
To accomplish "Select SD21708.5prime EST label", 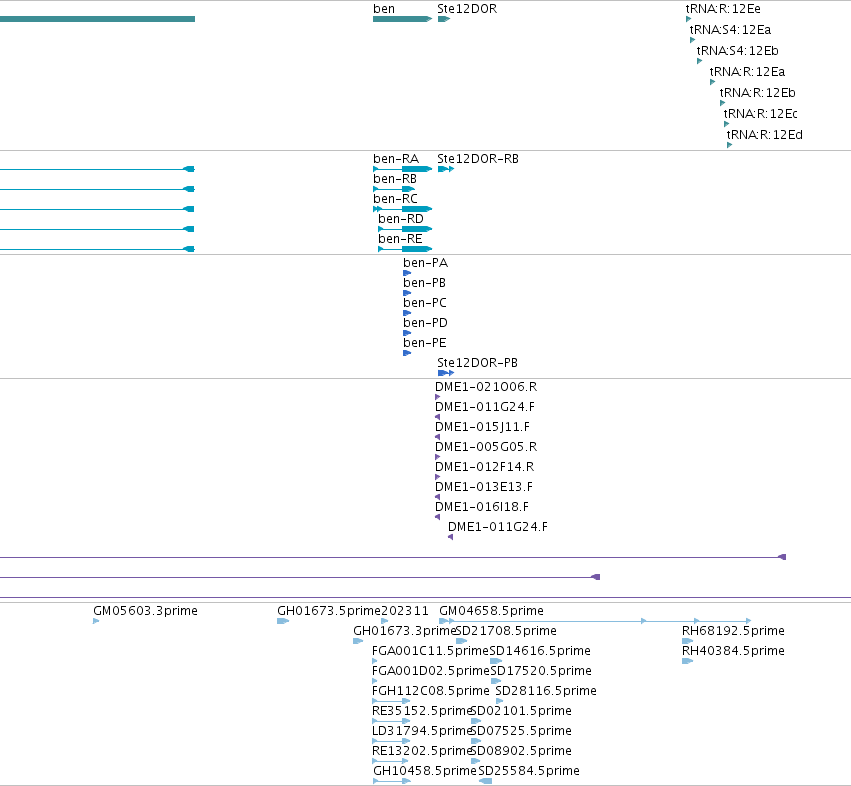I will coord(506,631).
